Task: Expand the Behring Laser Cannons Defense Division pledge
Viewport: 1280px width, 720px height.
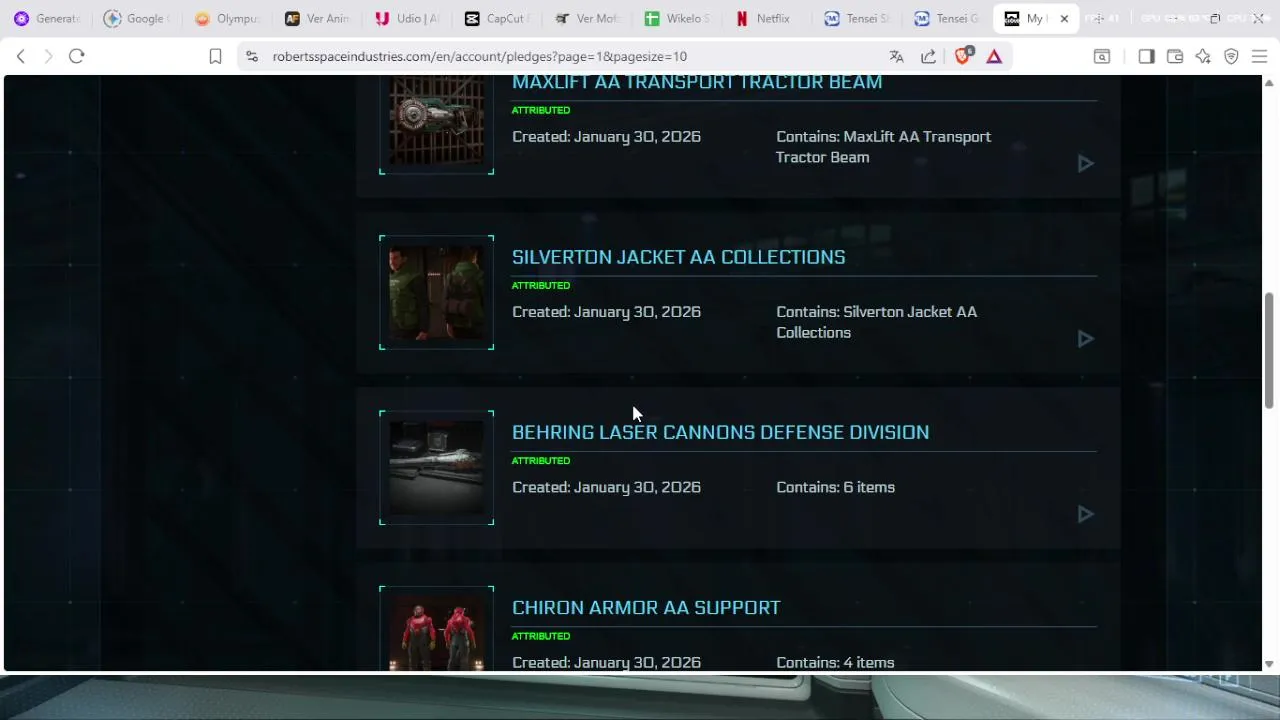Action: pyautogui.click(x=1085, y=514)
